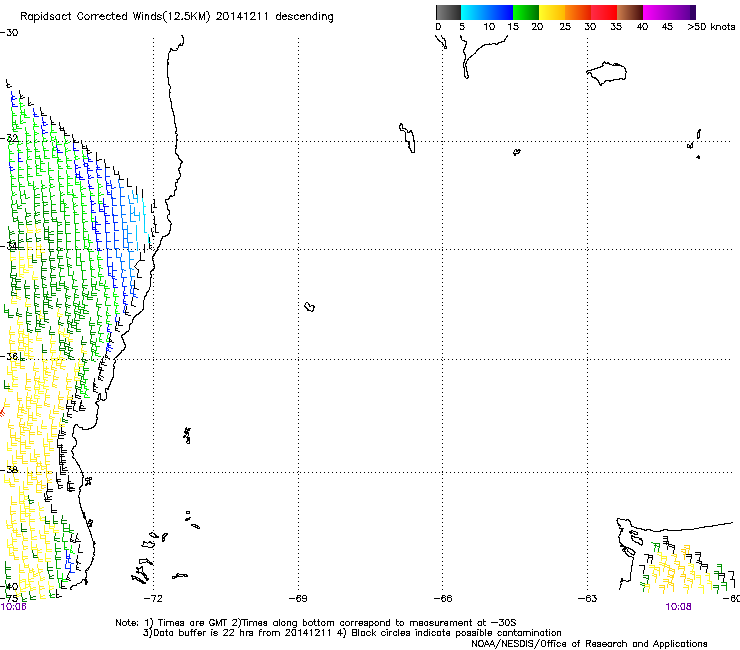Screen dimensions: 740x650
Task: Click the 'Note: 1) Times are GMT' line
Action: click(x=316, y=623)
